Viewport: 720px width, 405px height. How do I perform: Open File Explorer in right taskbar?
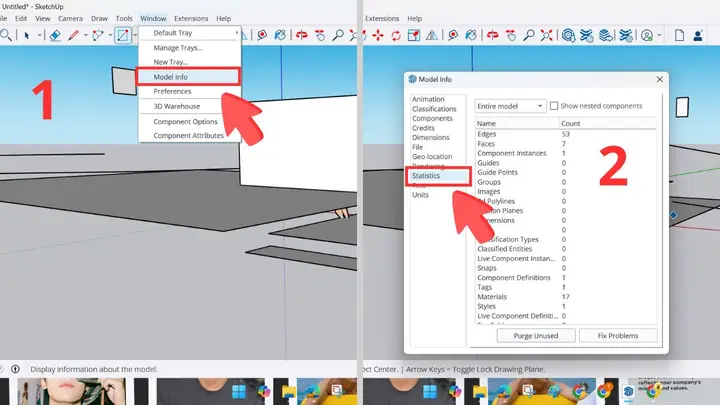pos(479,392)
